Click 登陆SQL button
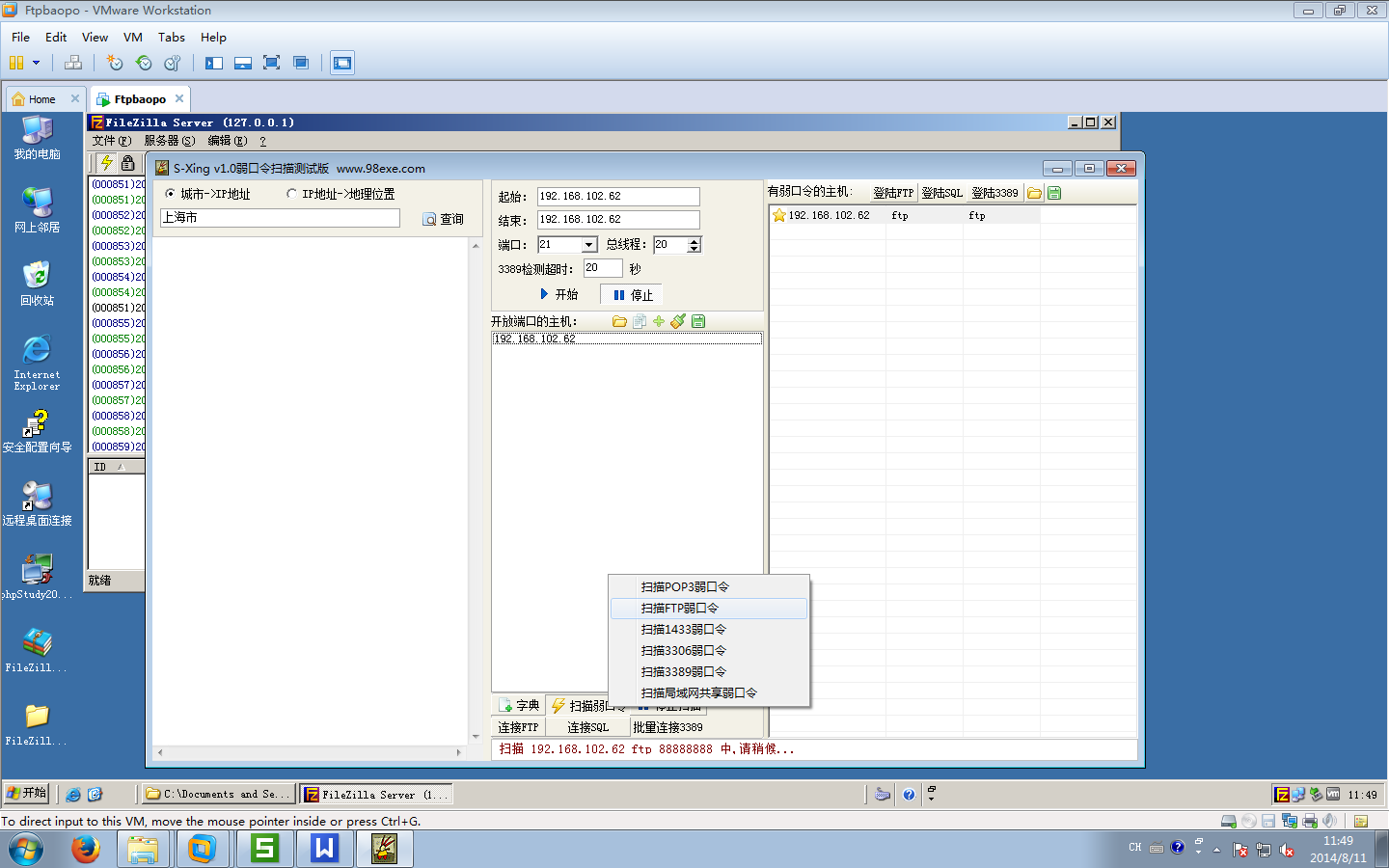The width and height of the screenshot is (1389, 868). tap(941, 193)
